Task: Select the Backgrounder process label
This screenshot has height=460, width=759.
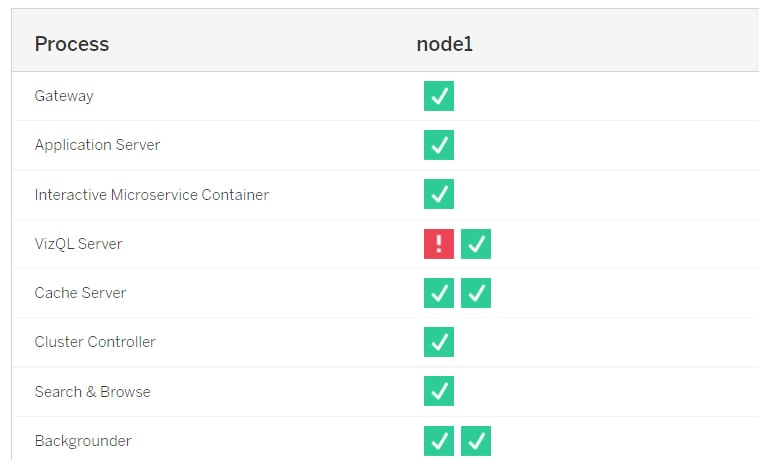Action: [83, 441]
